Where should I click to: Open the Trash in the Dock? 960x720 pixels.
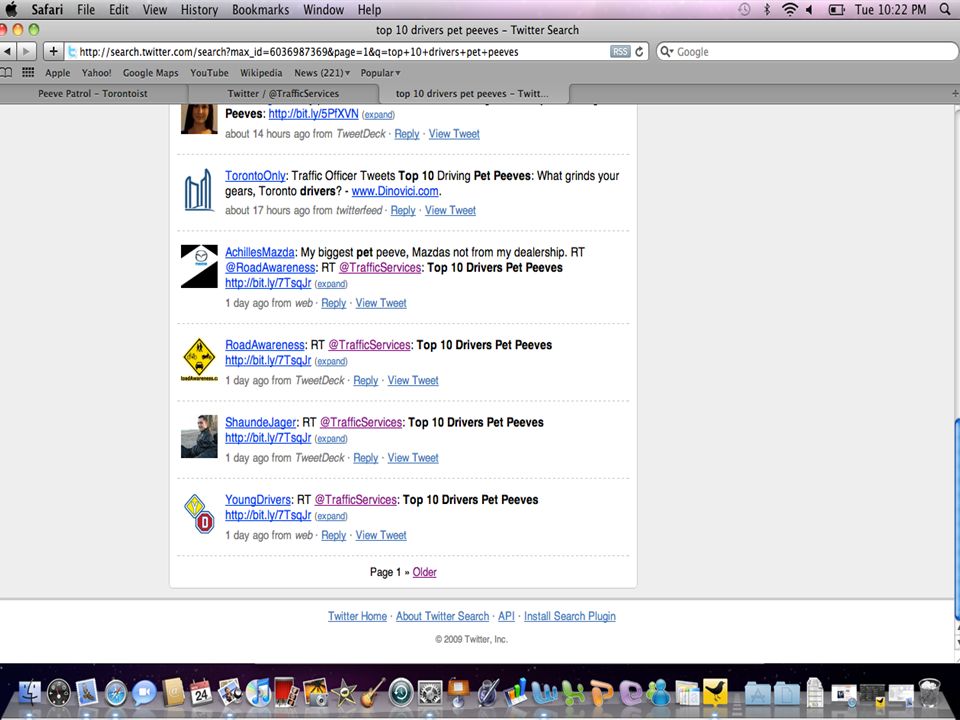[x=929, y=693]
